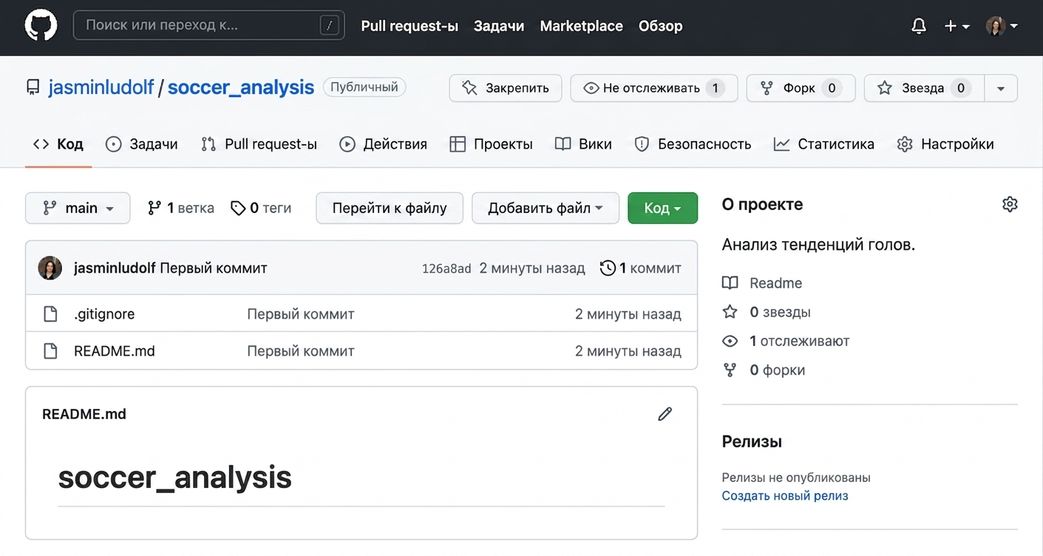Click the Закрепить pin button
This screenshot has height=556, width=1043.
coord(506,88)
